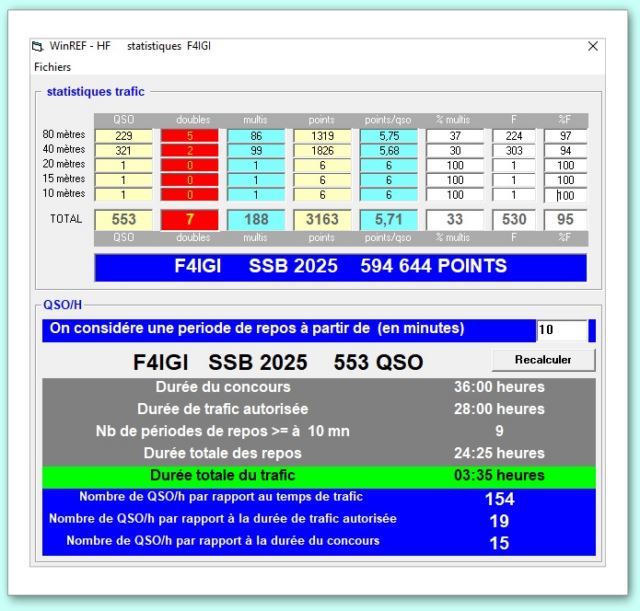Viewport: 640px width, 611px height.
Task: Select the TOTAL points/qso box showing 5,71
Action: click(x=388, y=219)
